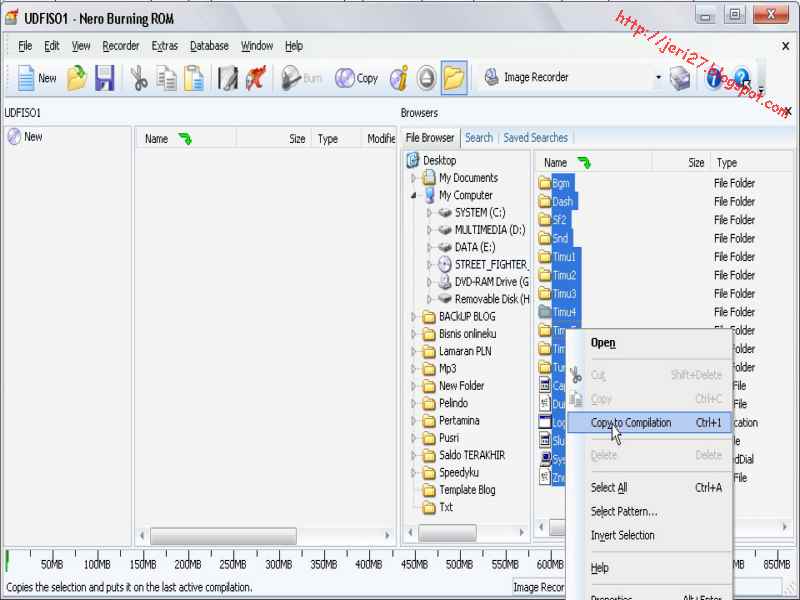Close the Browsers panel
This screenshot has width=800, height=600.
pyautogui.click(x=788, y=111)
